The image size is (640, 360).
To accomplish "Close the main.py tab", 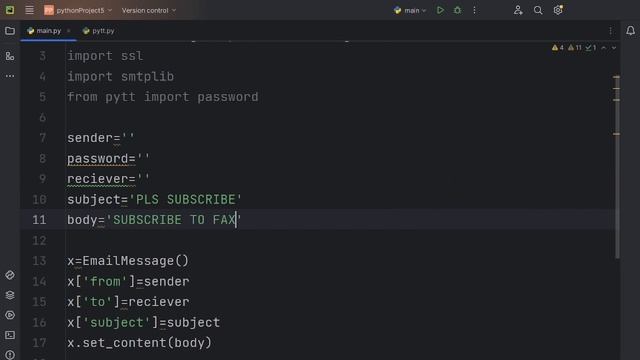I will [x=69, y=31].
